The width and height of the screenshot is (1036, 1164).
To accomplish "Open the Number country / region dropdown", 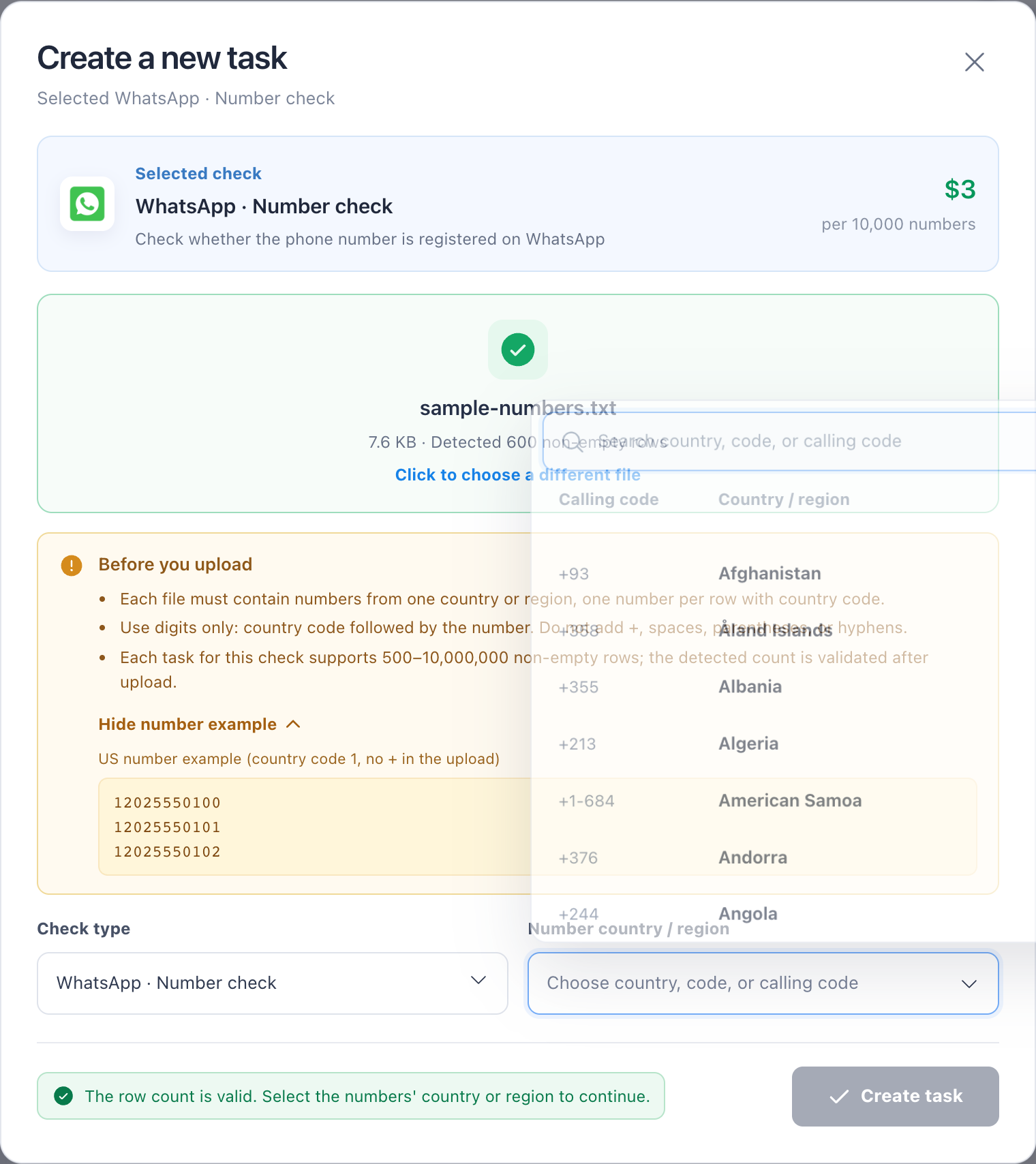I will [763, 983].
